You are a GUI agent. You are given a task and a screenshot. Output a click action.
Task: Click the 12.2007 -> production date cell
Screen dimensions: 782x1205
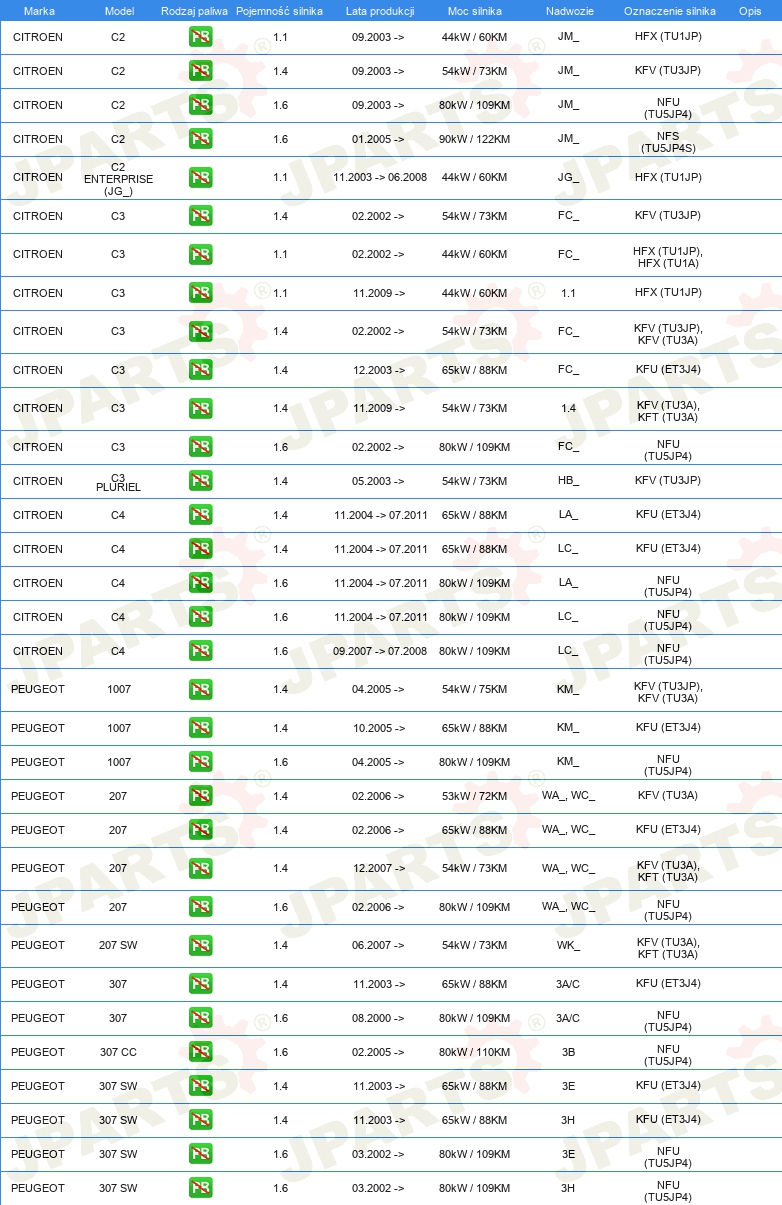(x=378, y=868)
